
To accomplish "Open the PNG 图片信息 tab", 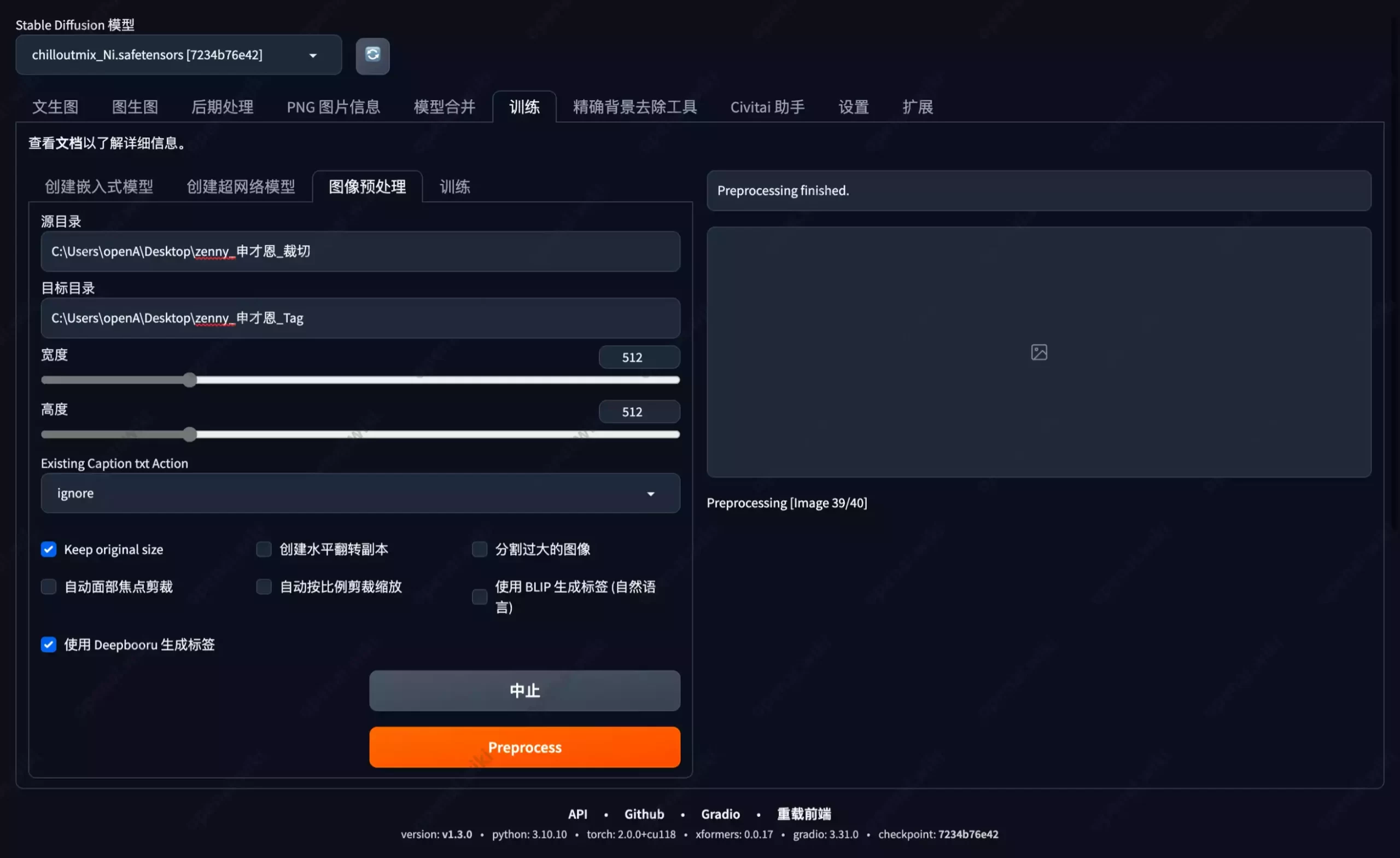I will (x=333, y=106).
